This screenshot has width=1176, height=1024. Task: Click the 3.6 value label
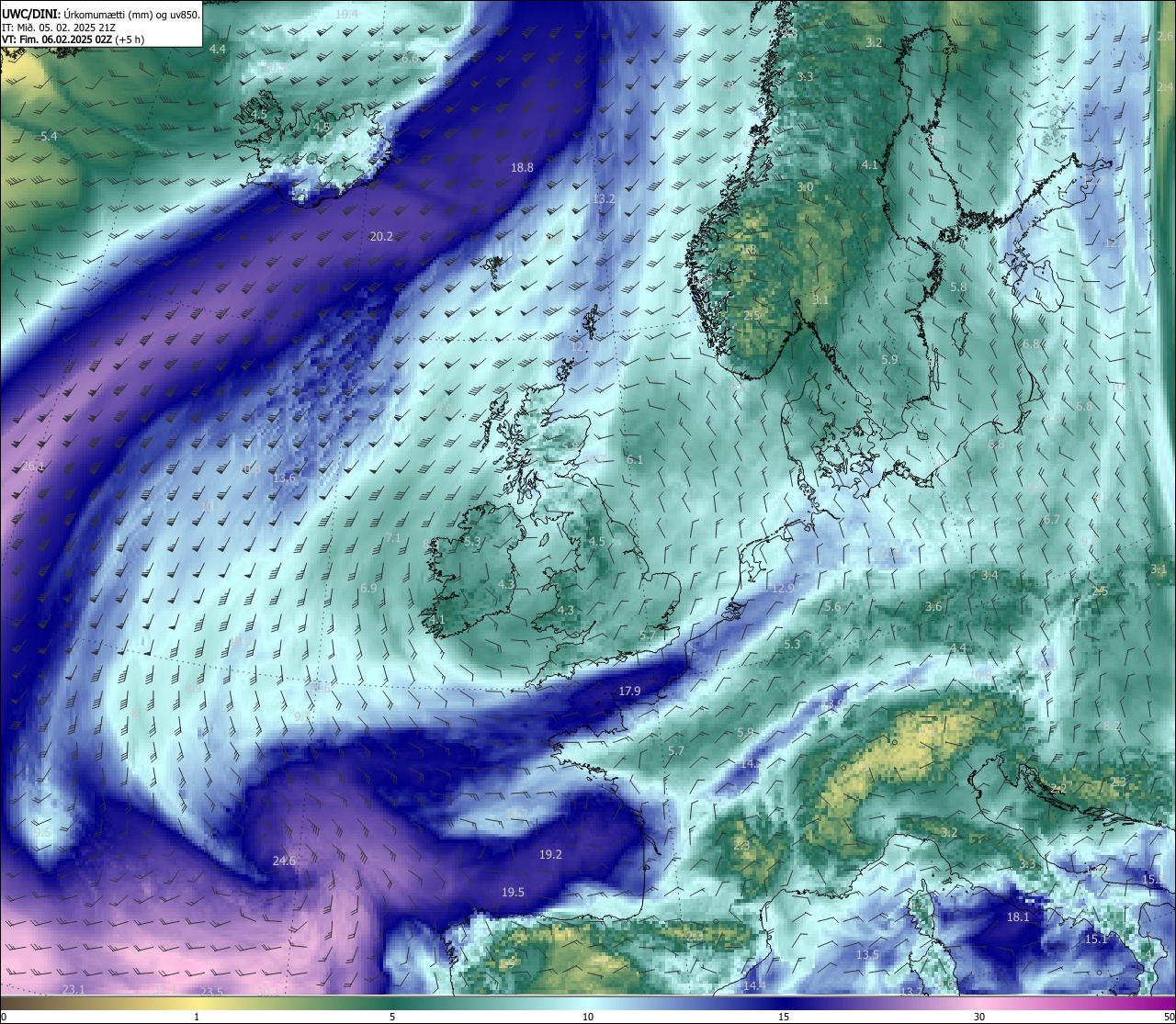coord(933,606)
